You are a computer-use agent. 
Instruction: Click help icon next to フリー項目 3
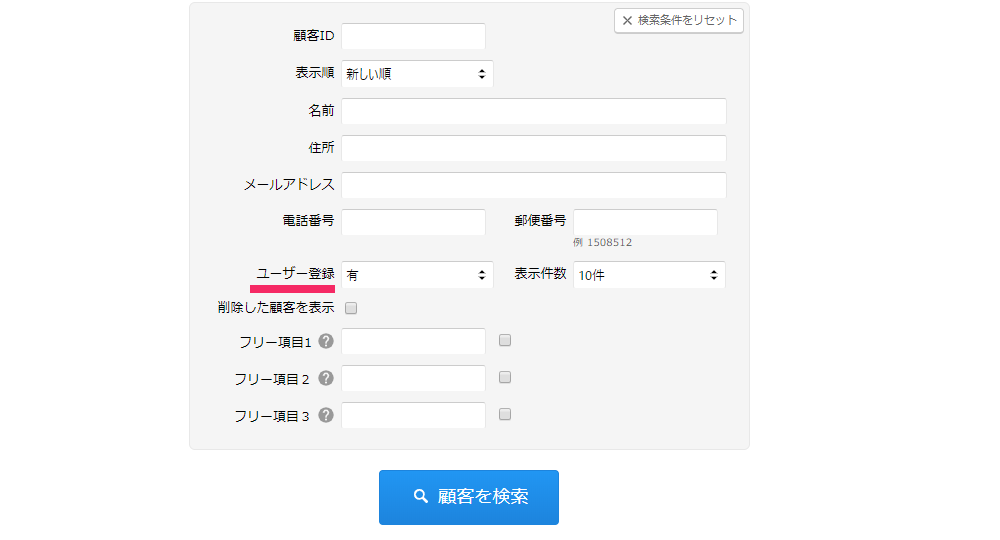click(x=326, y=416)
